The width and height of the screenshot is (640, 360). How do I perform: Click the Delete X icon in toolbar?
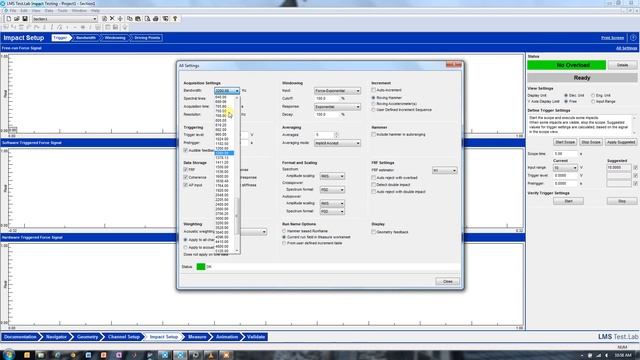click(112, 19)
